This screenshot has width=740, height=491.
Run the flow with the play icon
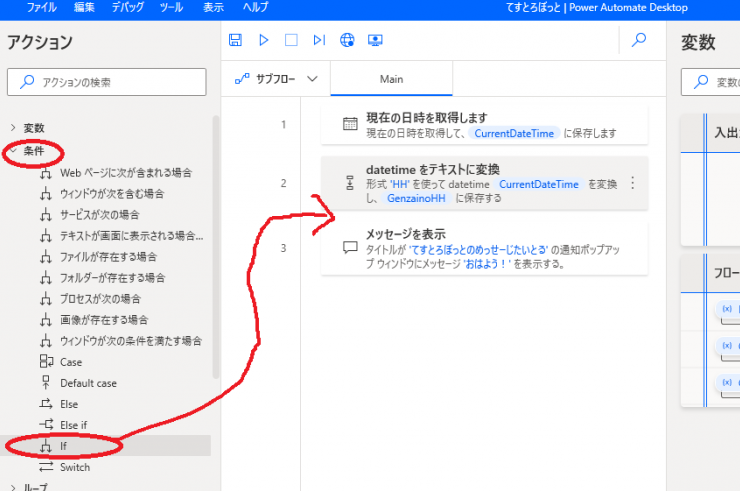click(264, 40)
